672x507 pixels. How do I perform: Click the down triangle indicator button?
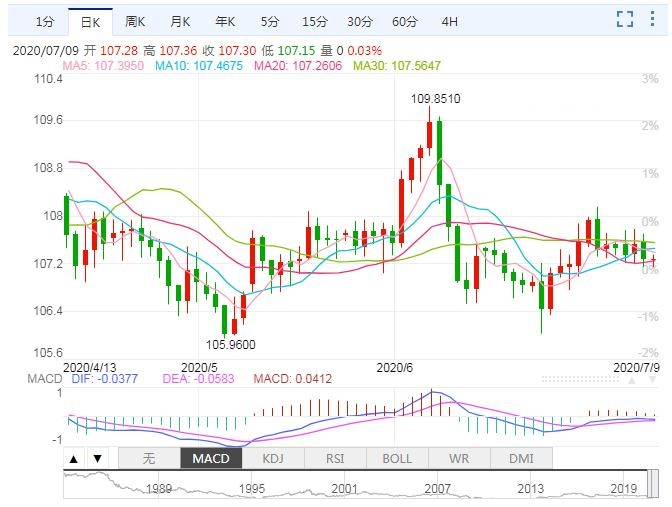tap(97, 459)
